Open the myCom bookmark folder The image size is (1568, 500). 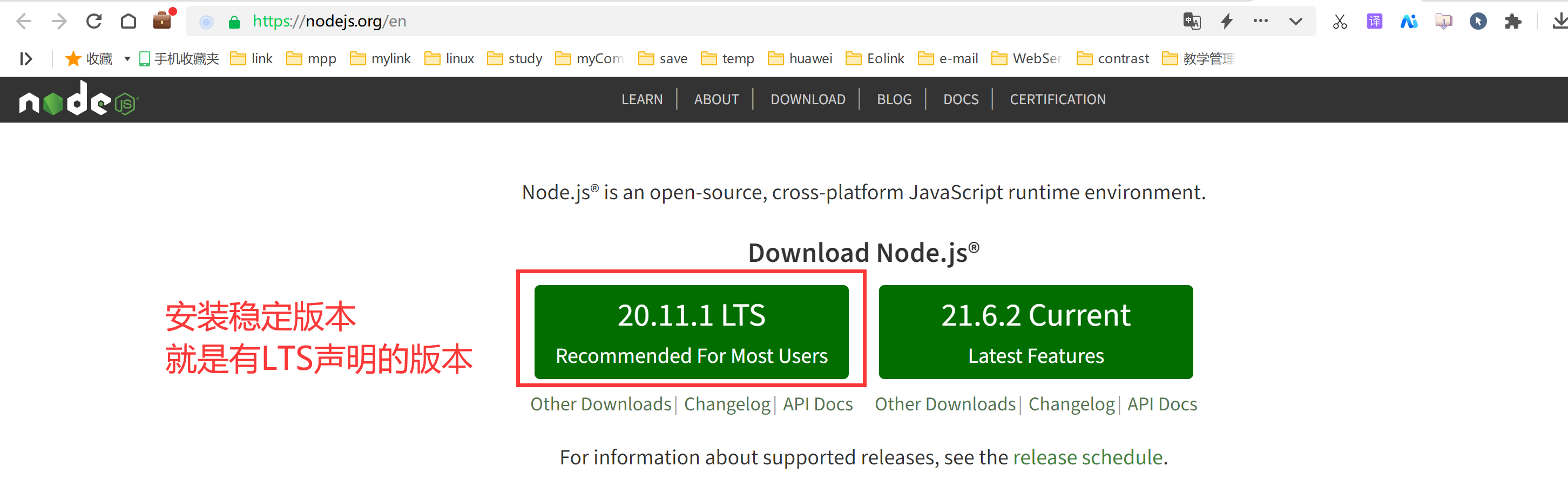(x=590, y=58)
